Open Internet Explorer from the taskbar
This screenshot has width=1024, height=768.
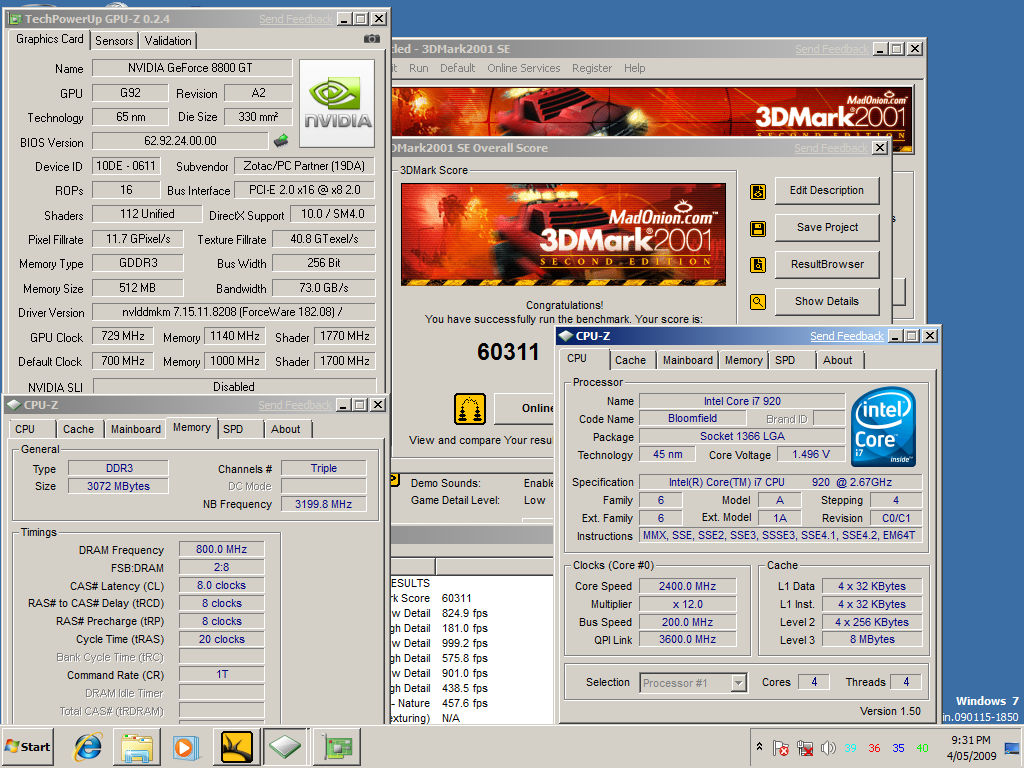coord(88,746)
